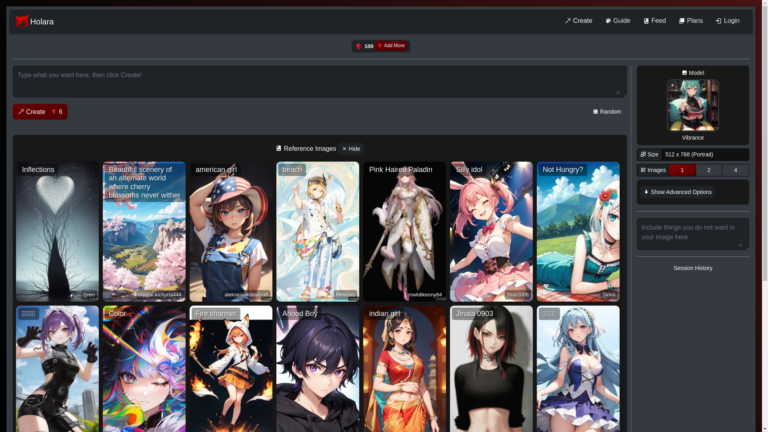
Task: Click the Random prompt button
Action: [x=607, y=112]
